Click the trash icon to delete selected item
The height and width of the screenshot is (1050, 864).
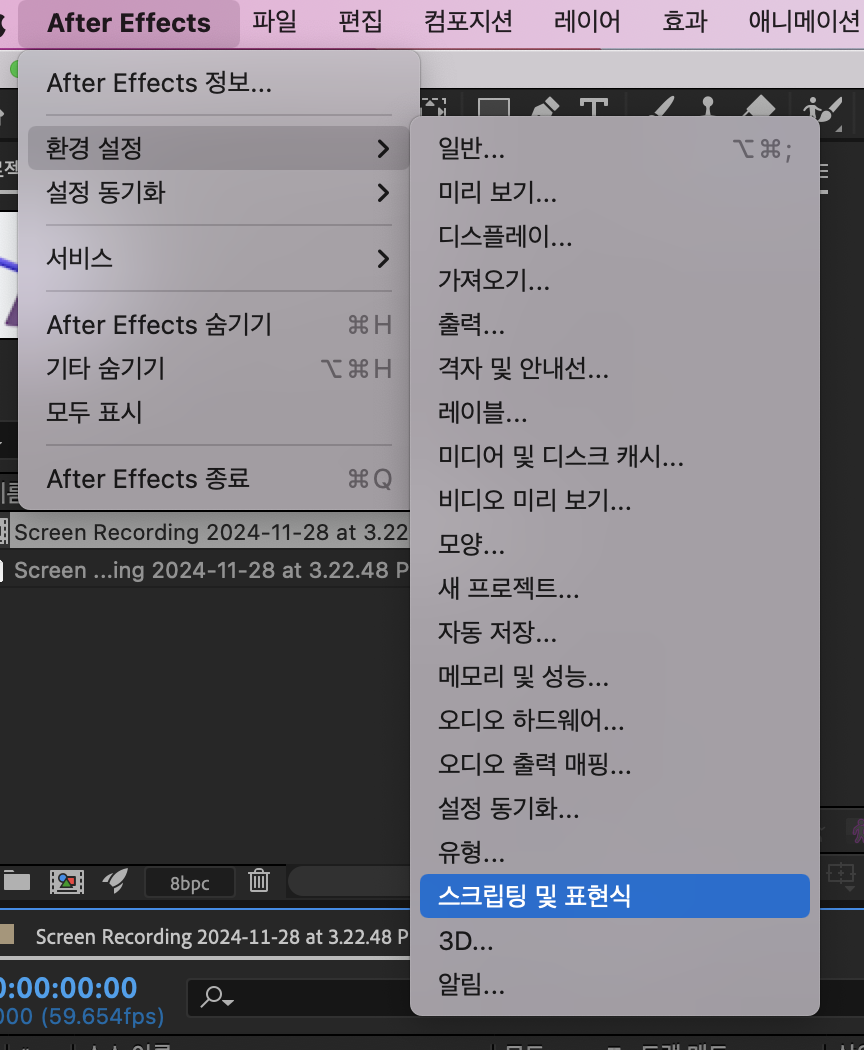click(x=259, y=883)
